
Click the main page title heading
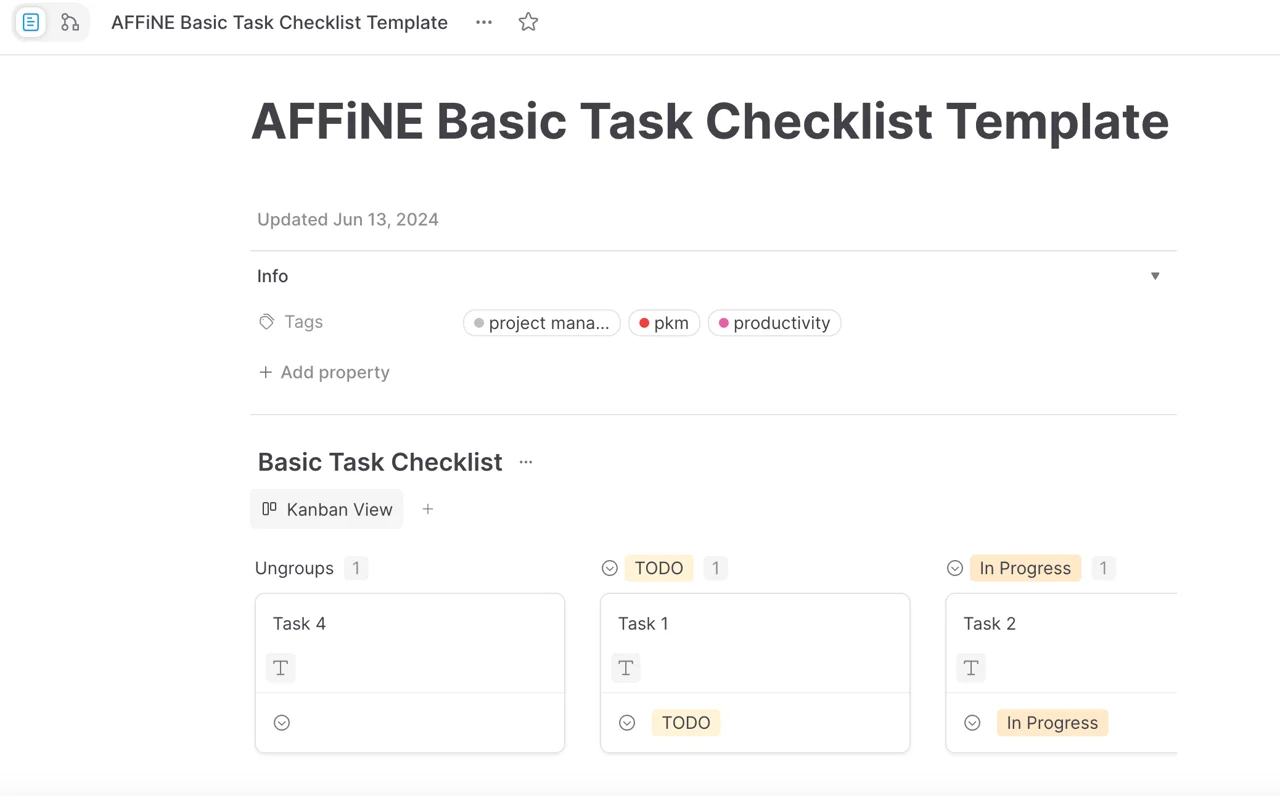point(710,121)
